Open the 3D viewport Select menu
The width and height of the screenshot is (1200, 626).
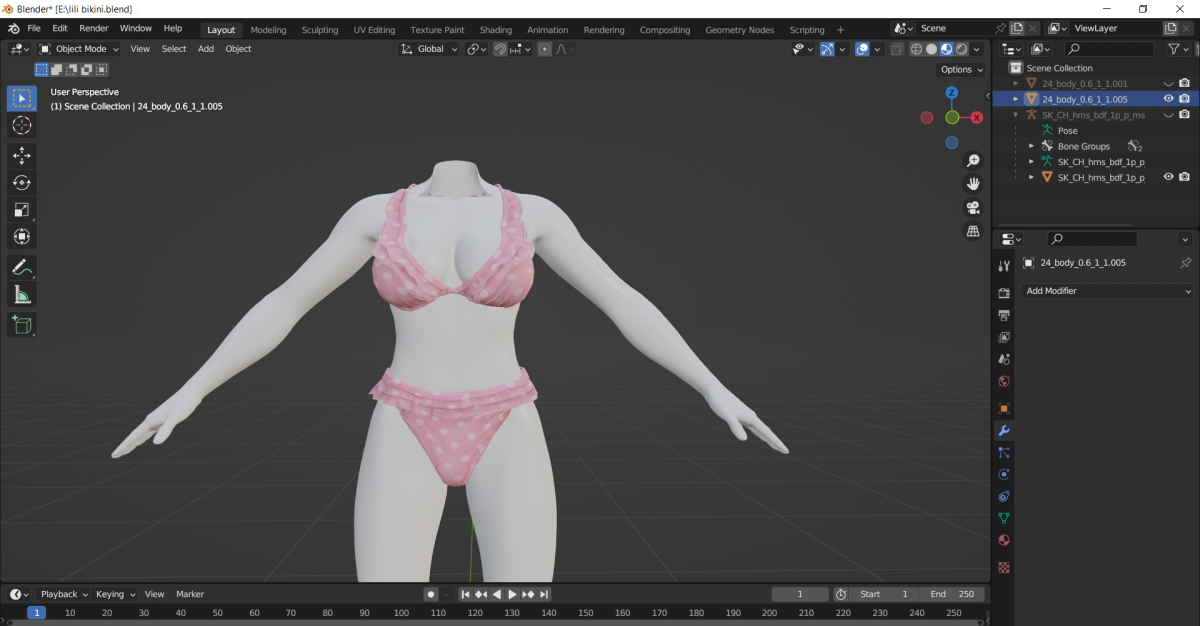click(174, 49)
